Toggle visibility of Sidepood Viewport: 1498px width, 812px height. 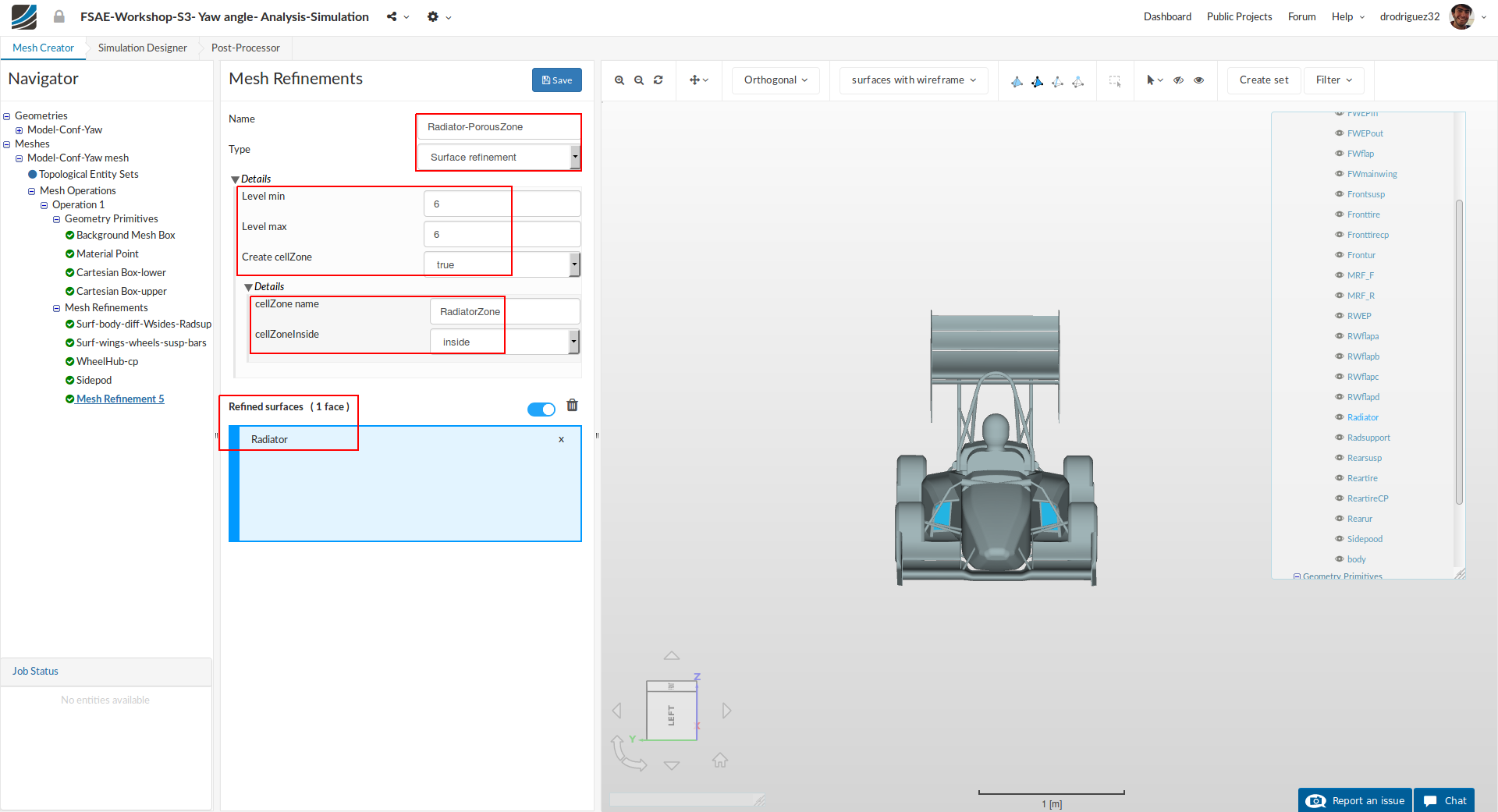click(x=1340, y=539)
